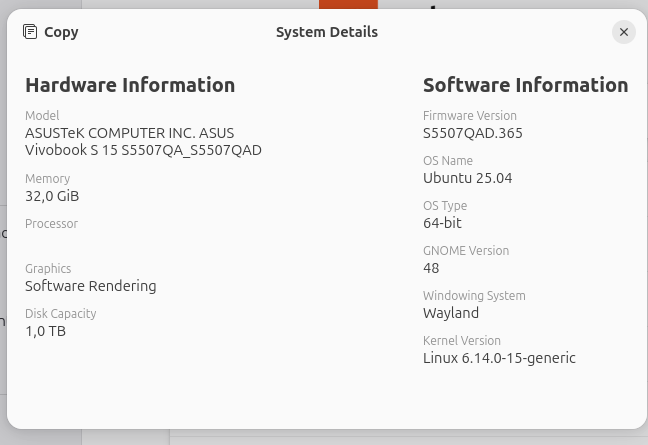Click the Software Rendering graphics value
Screen dimensions: 648x445
coord(91,286)
